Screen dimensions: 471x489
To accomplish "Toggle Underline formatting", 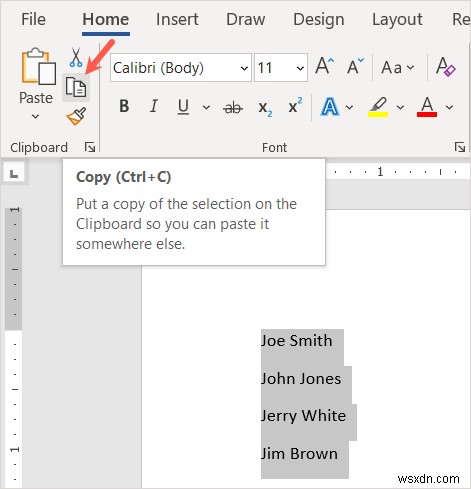I will [183, 107].
